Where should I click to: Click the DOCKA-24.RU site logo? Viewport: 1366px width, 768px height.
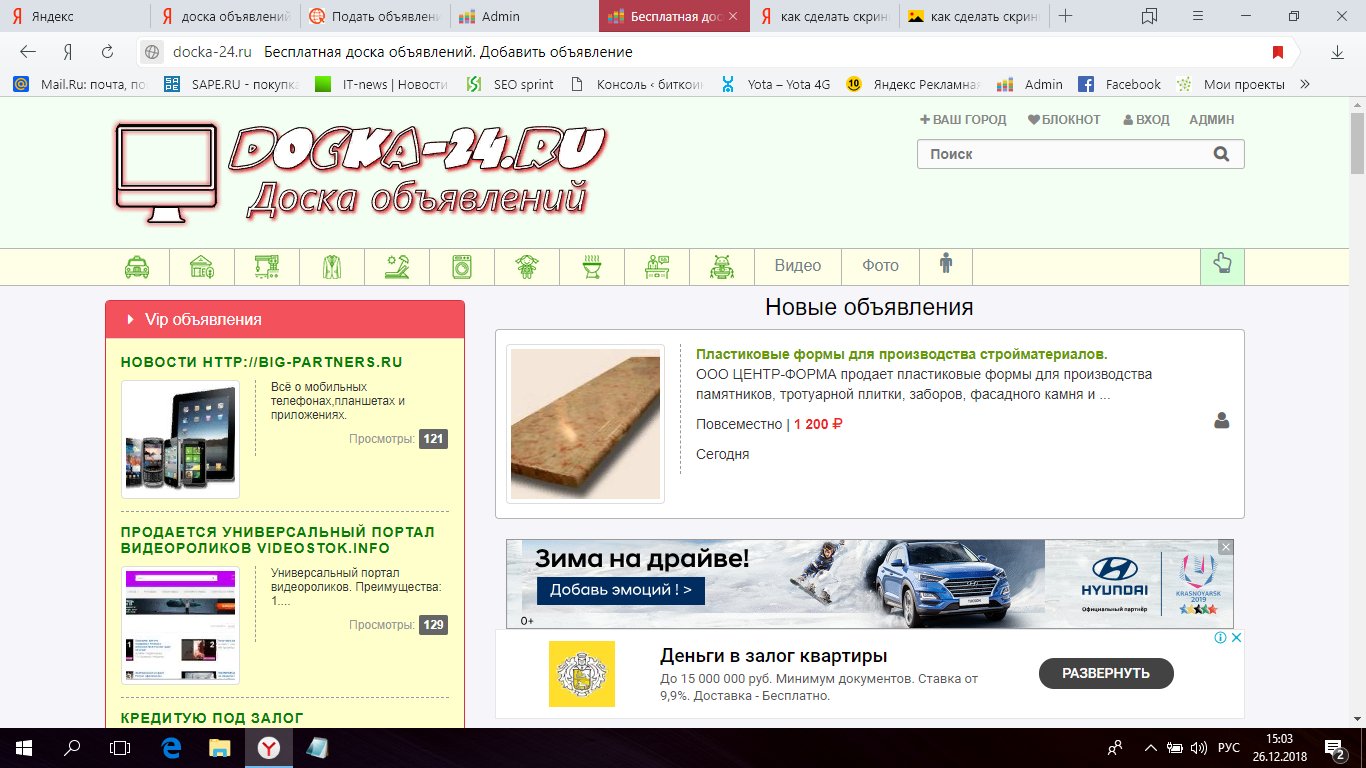[x=359, y=171]
